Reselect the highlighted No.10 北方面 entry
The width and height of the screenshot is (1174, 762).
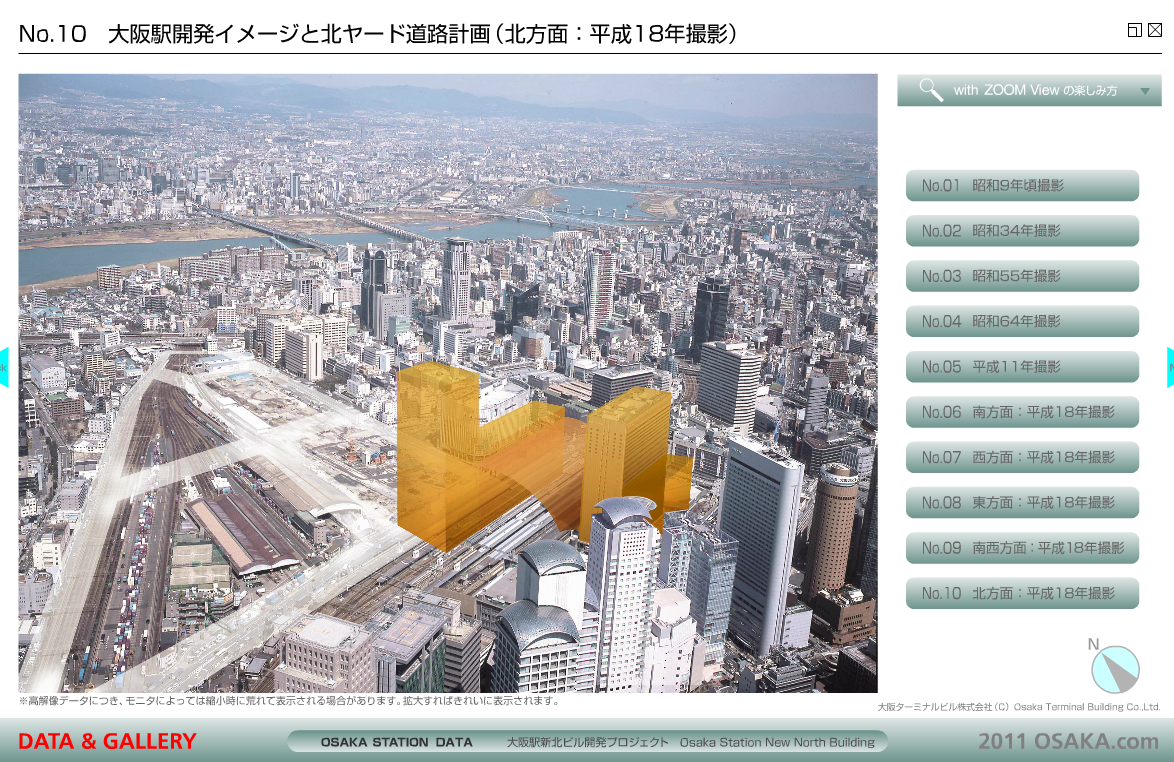click(x=1021, y=593)
